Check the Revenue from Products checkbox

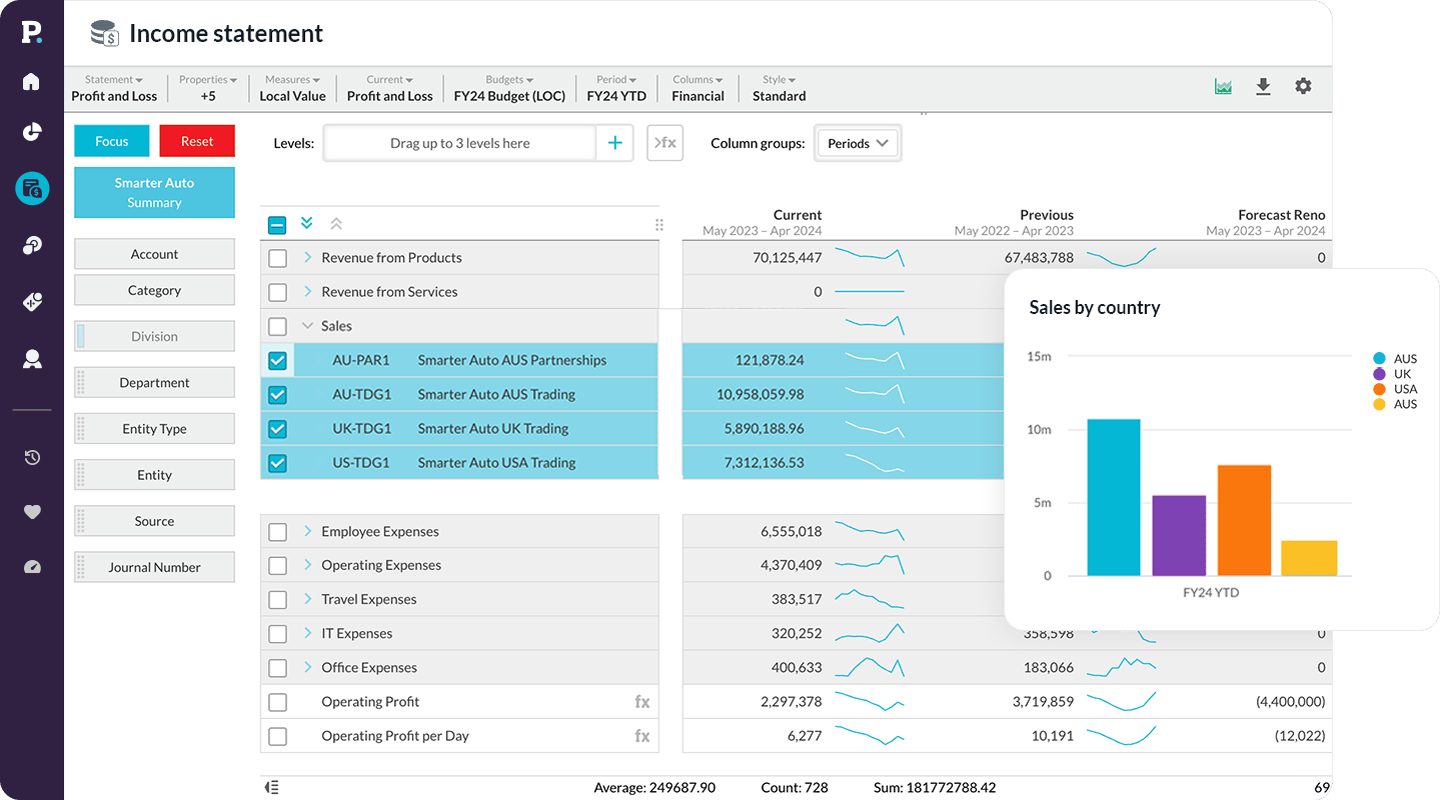[x=278, y=258]
